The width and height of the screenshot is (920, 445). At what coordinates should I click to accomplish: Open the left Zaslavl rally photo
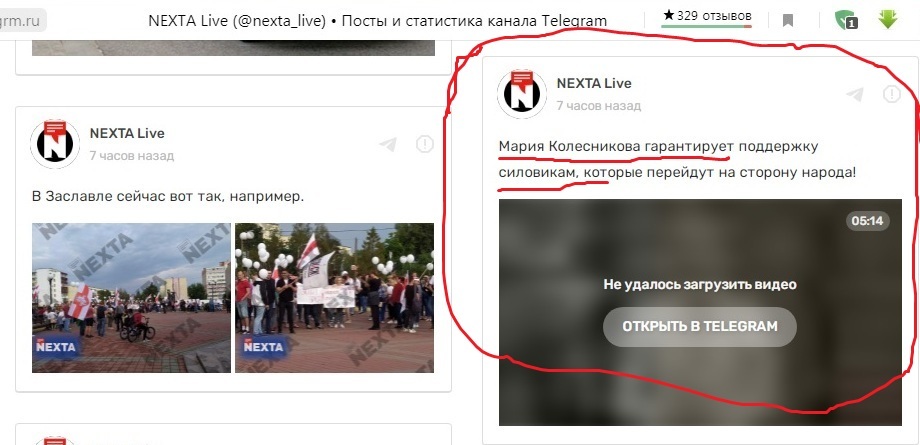(x=131, y=298)
